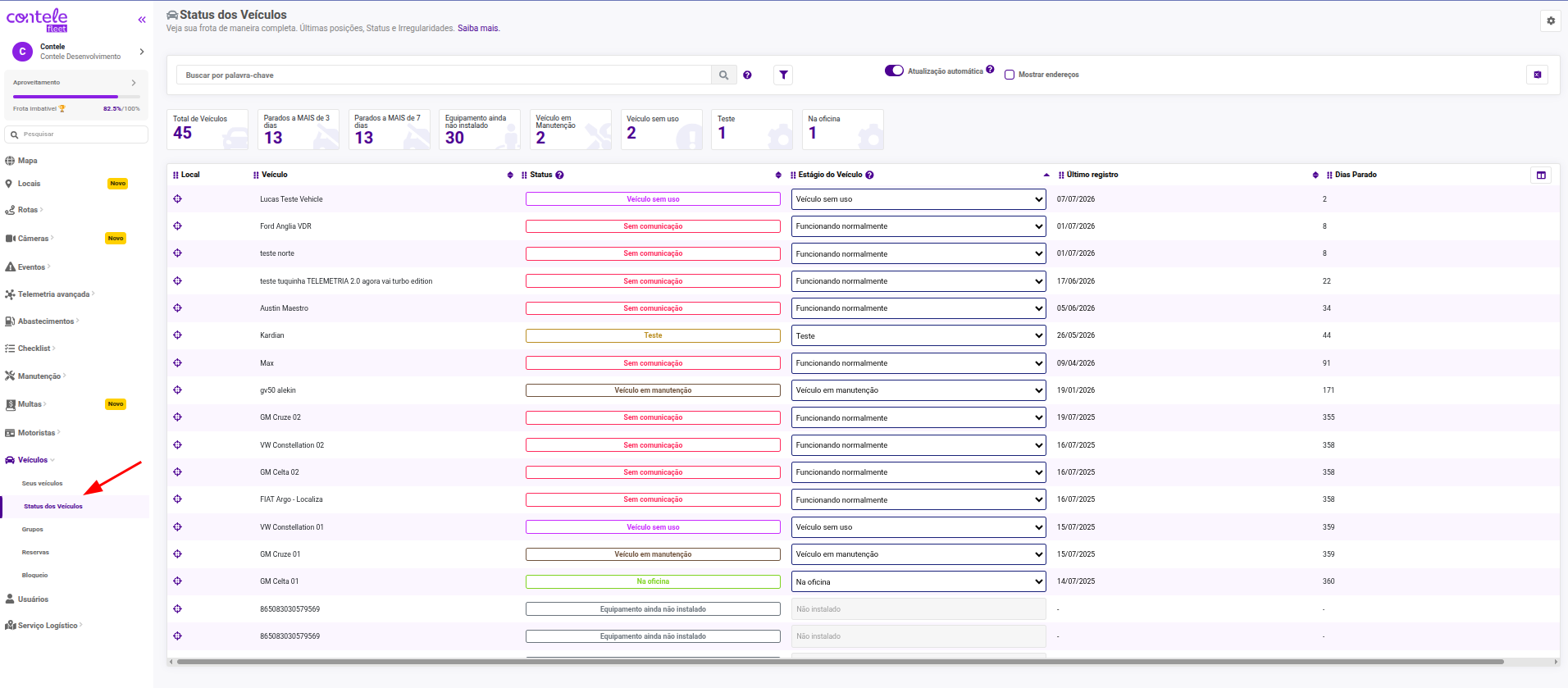Toggle the Atualização automática switch
1568x688 pixels.
tap(894, 71)
